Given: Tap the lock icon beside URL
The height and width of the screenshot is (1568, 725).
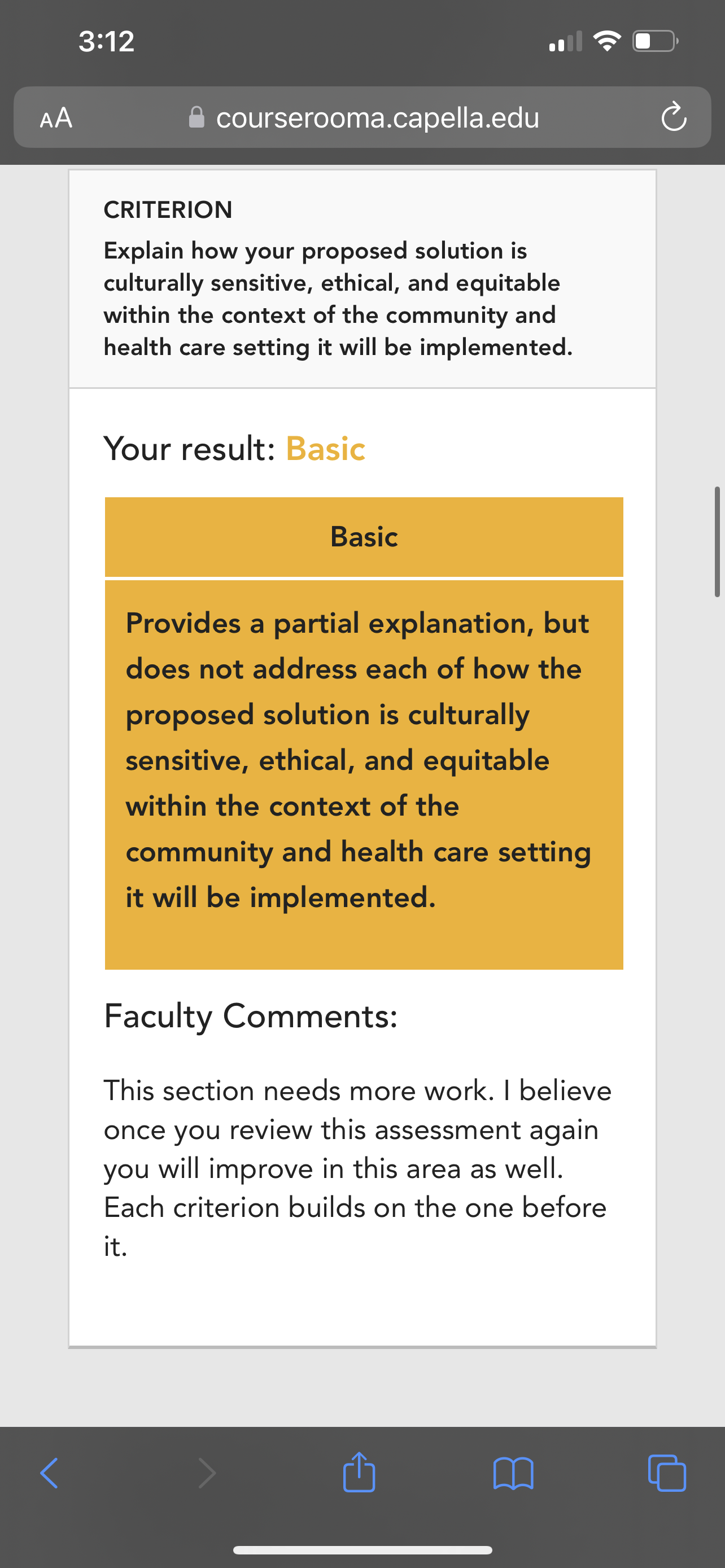Looking at the screenshot, I should click(x=196, y=117).
